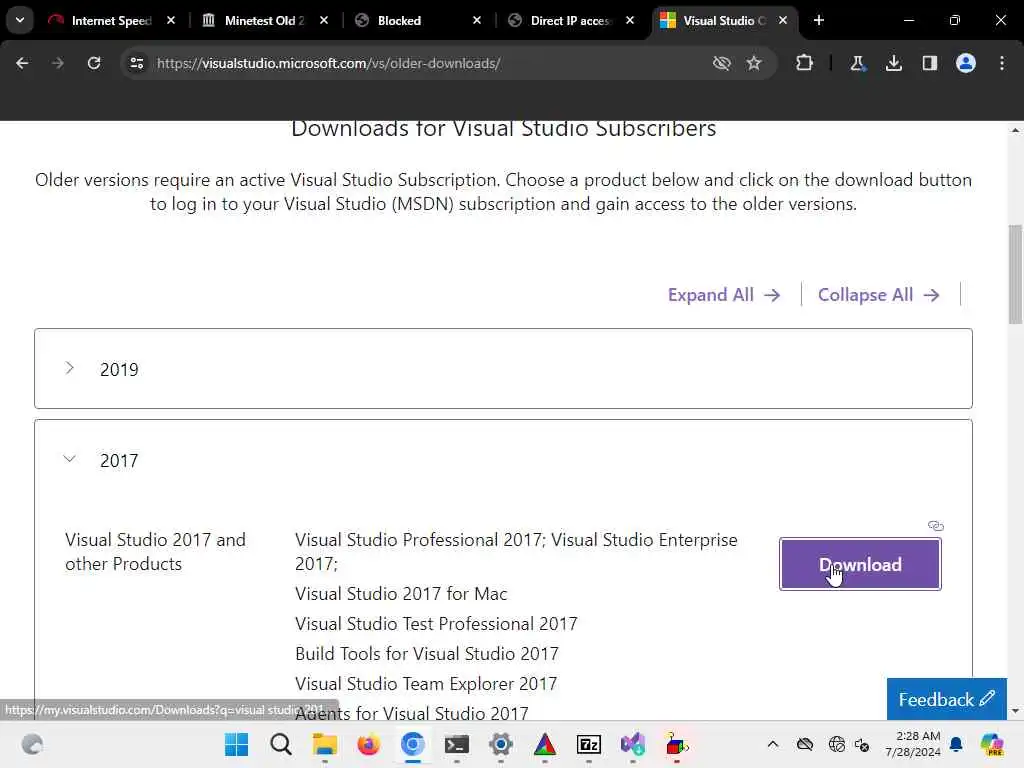This screenshot has width=1024, height=768.
Task: Switch to the Direct IP access tab
Action: 571,21
